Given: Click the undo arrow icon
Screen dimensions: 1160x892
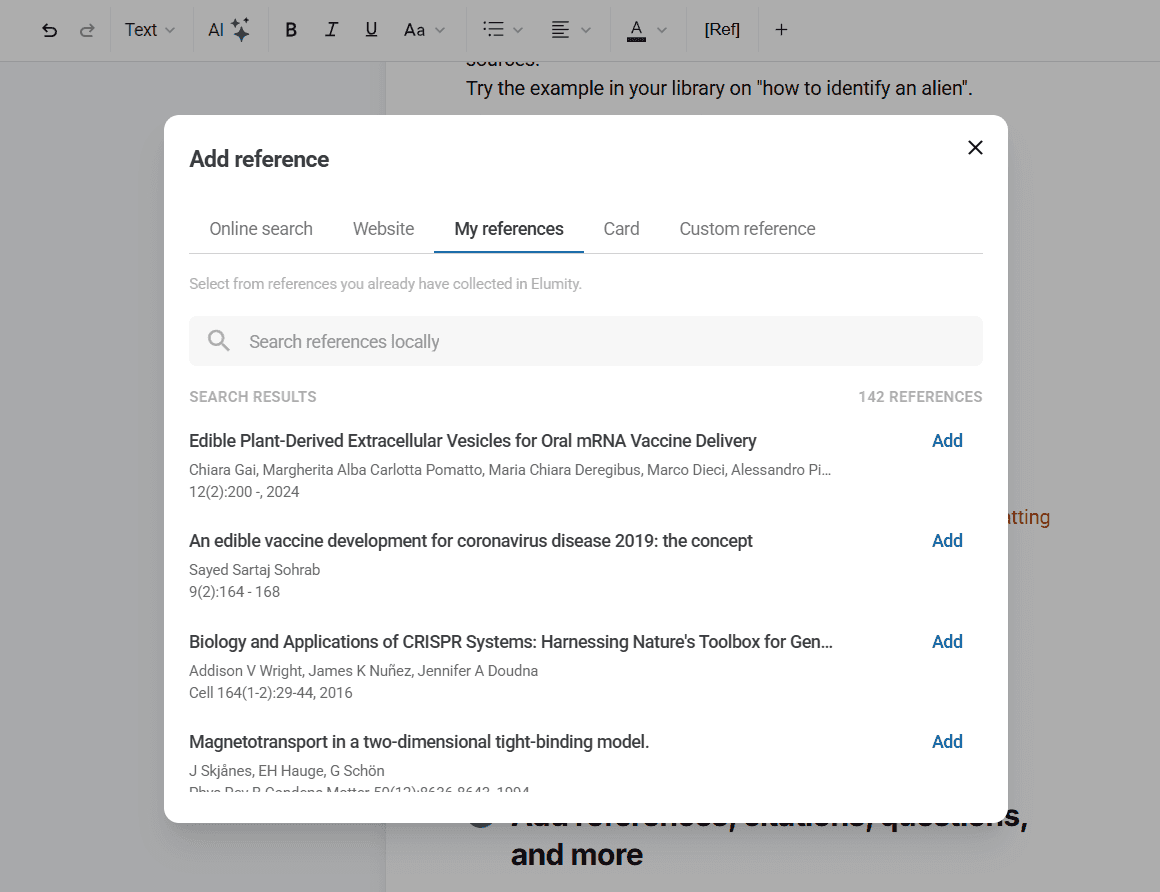Looking at the screenshot, I should 49,30.
